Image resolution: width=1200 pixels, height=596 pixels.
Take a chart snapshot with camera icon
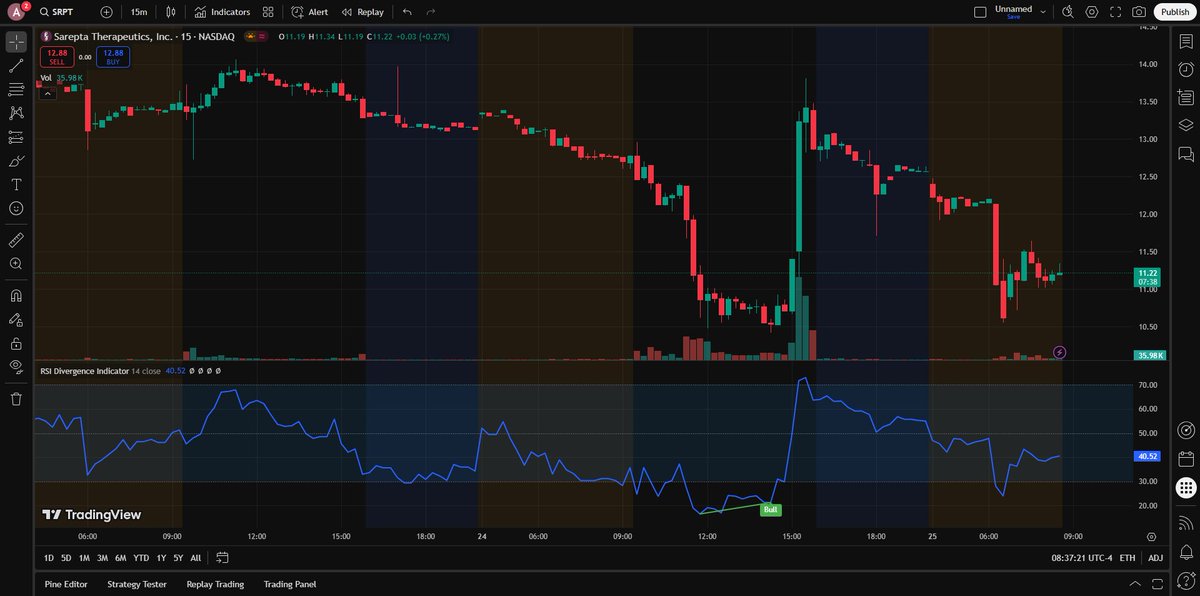1139,12
